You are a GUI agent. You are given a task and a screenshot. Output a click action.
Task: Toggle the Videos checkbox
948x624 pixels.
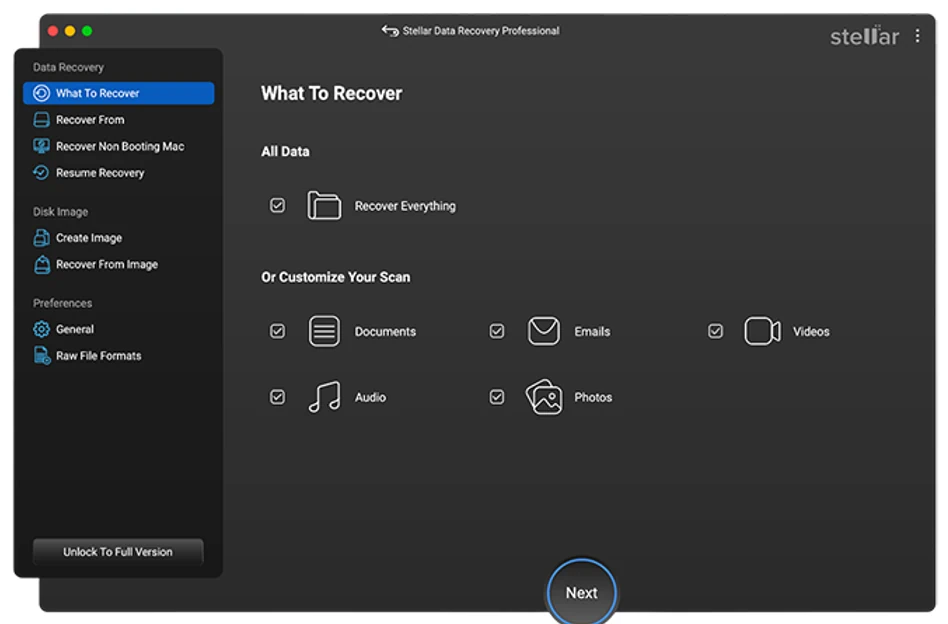pos(716,332)
